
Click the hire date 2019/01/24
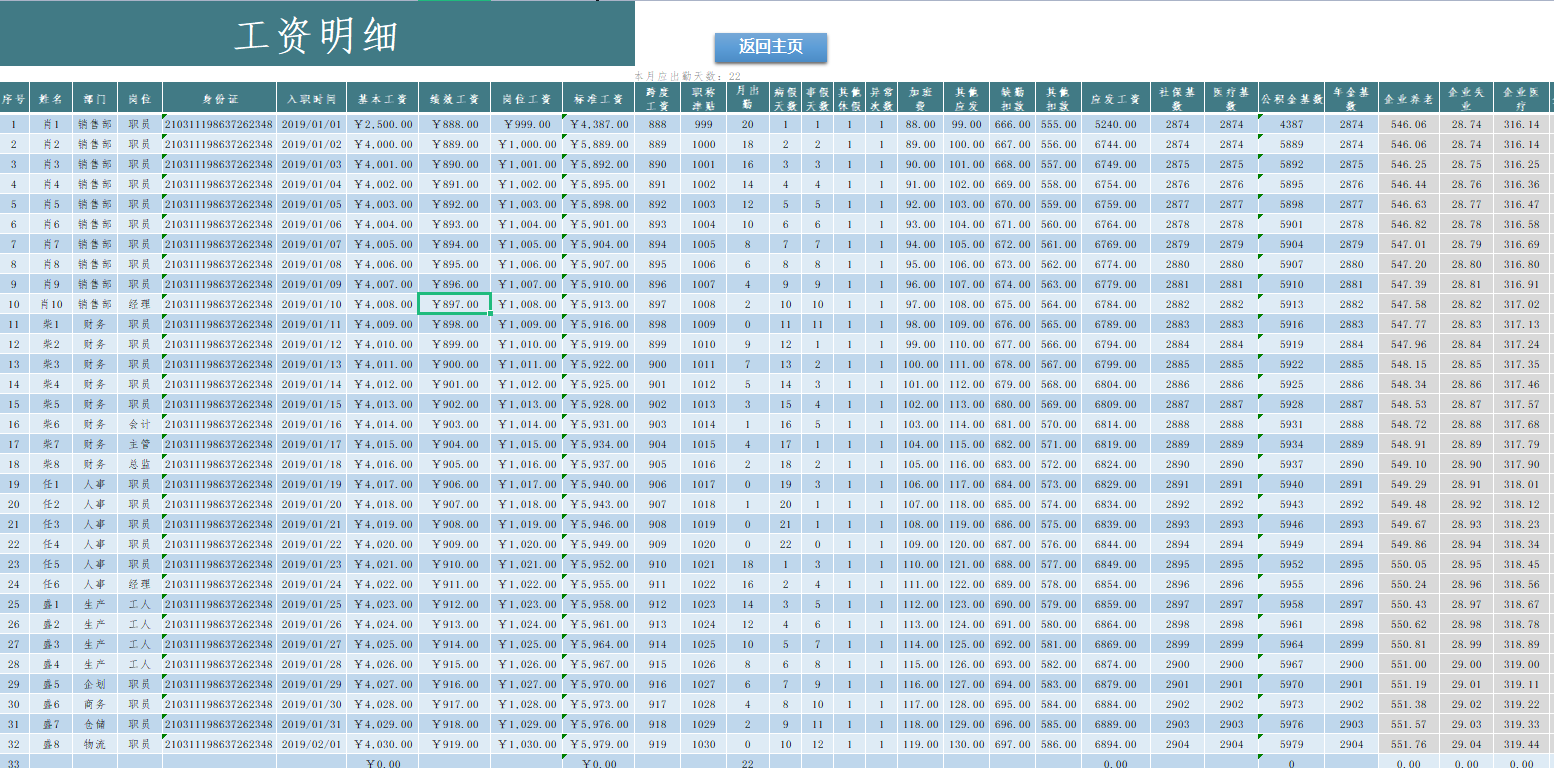tap(312, 585)
